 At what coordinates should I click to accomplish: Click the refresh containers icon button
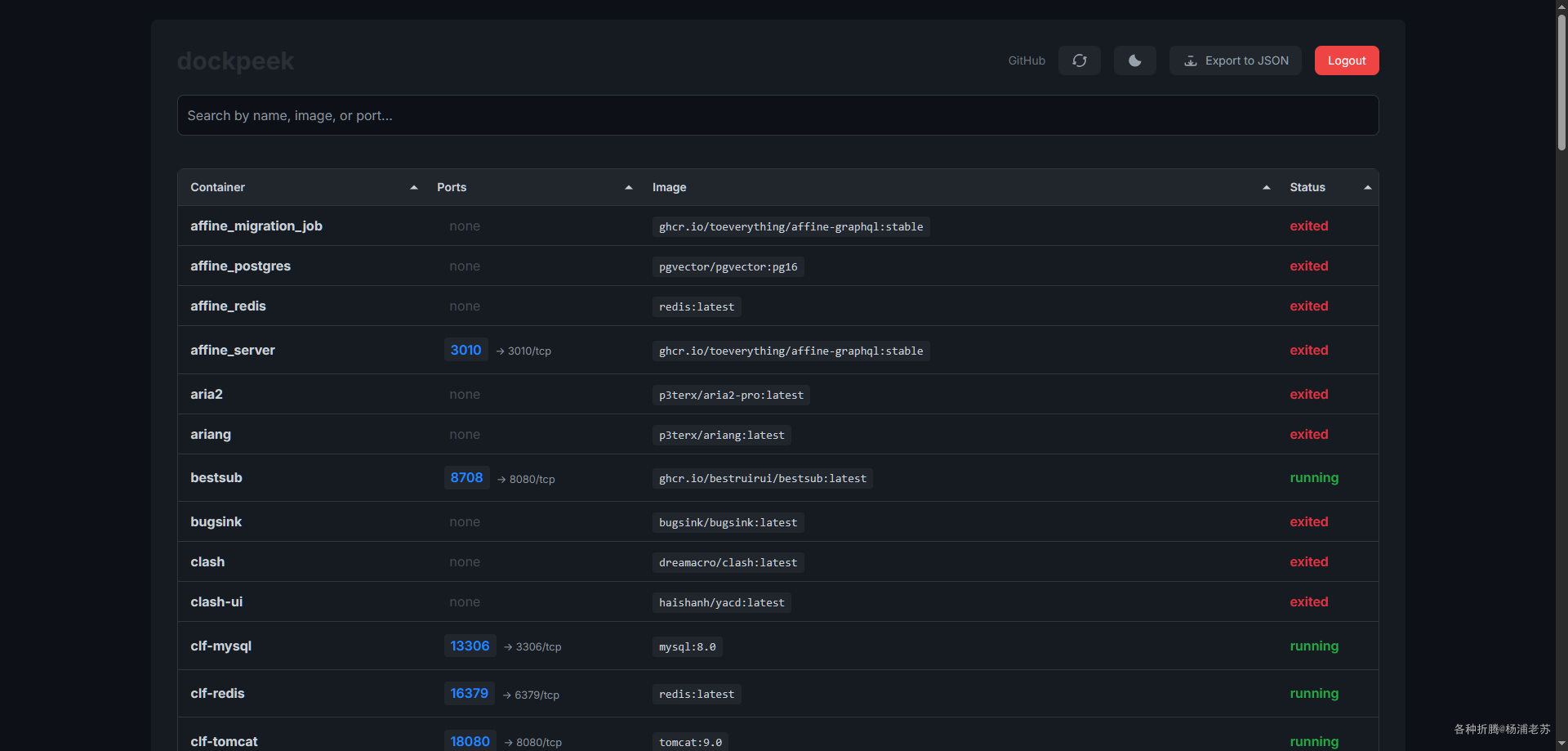click(1079, 60)
